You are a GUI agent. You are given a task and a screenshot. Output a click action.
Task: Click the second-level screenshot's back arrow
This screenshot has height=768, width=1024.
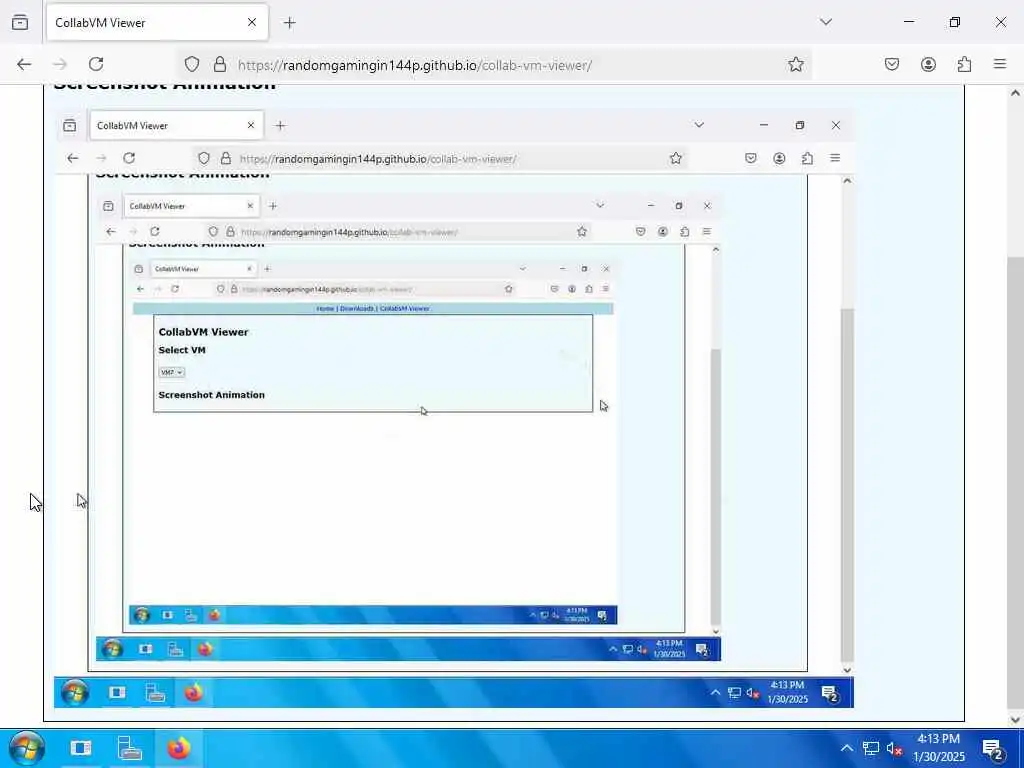point(72,158)
